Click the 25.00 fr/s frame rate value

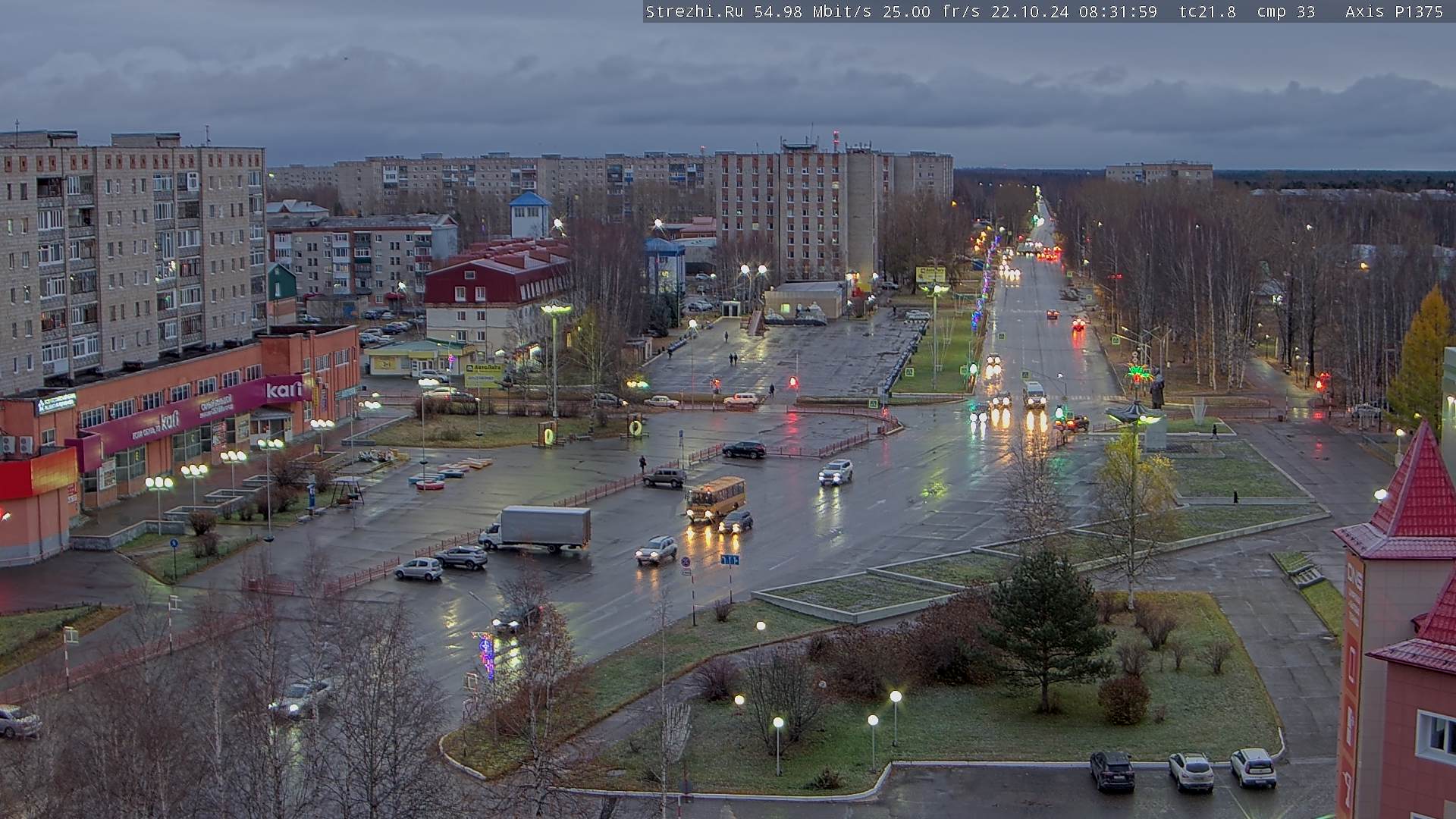pos(931,11)
